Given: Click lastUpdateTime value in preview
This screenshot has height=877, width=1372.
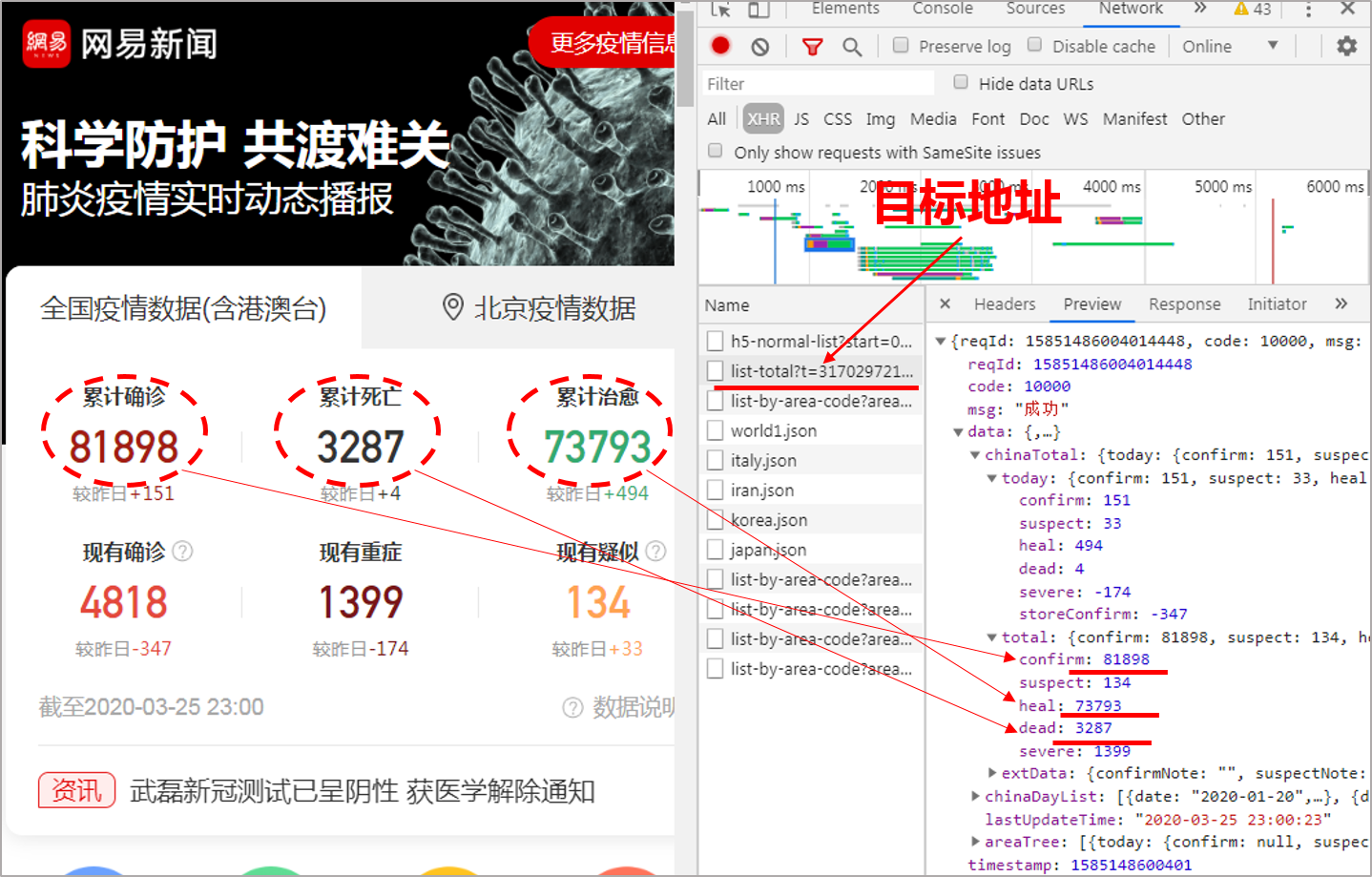Looking at the screenshot, I should tap(1233, 819).
